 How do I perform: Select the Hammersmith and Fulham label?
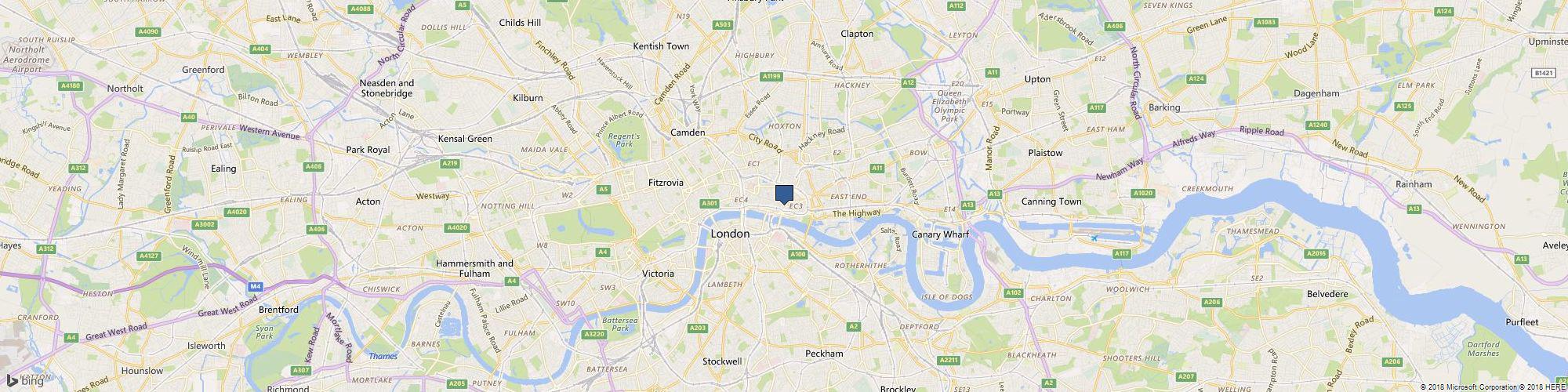click(476, 269)
